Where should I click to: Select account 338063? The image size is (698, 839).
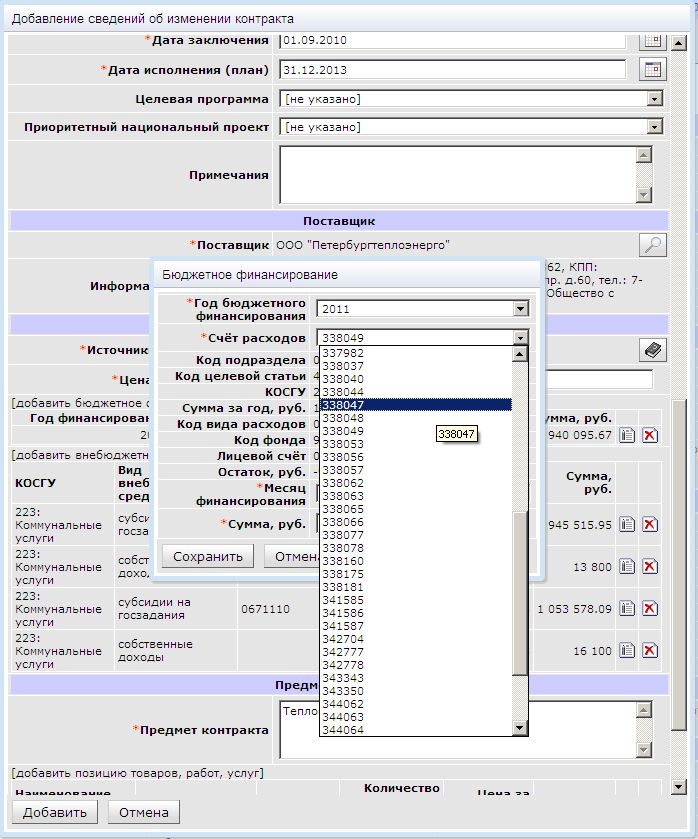416,496
